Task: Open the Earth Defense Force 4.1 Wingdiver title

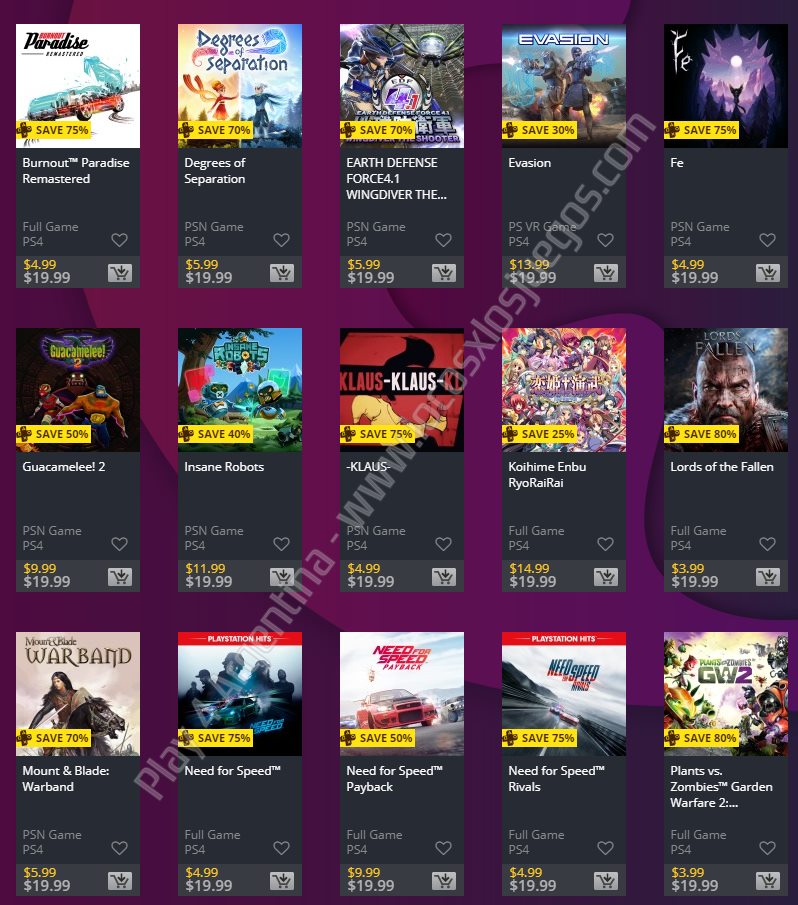Action: (396, 179)
